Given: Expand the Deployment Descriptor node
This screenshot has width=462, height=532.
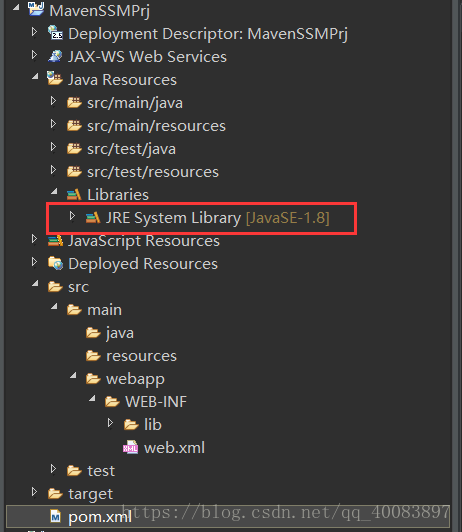Looking at the screenshot, I should click(34, 32).
